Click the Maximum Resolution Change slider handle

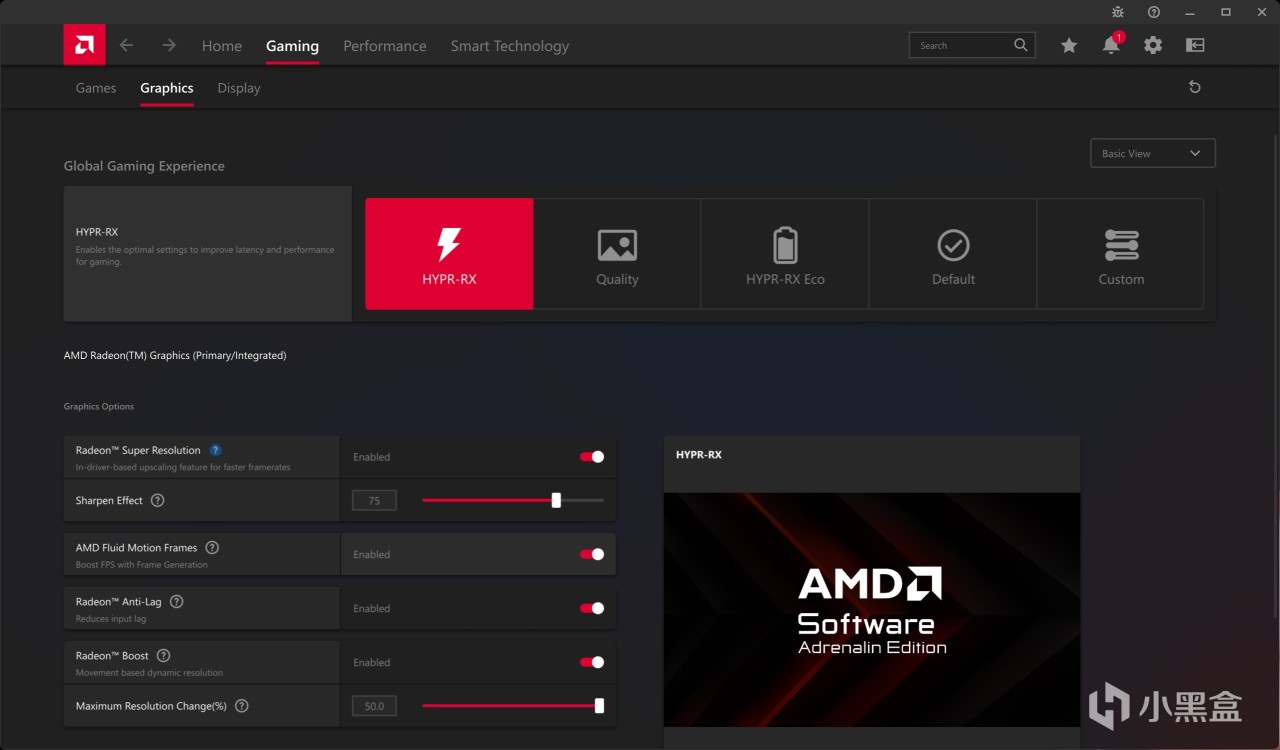point(599,706)
